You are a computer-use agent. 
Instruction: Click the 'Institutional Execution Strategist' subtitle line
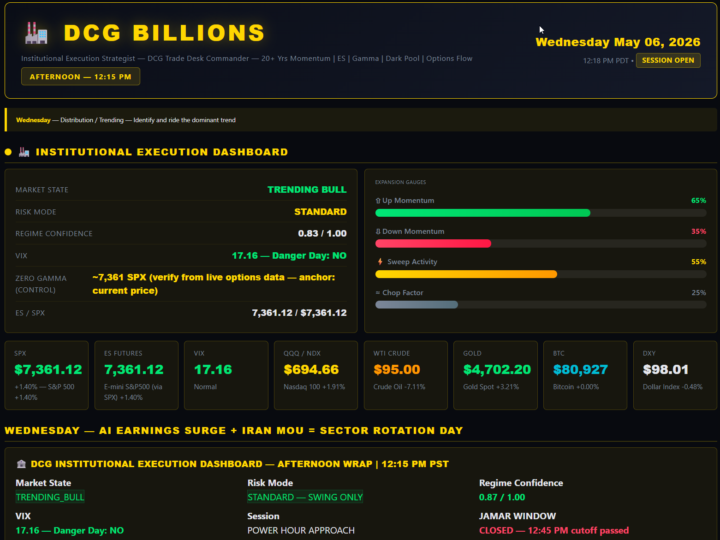[247, 59]
